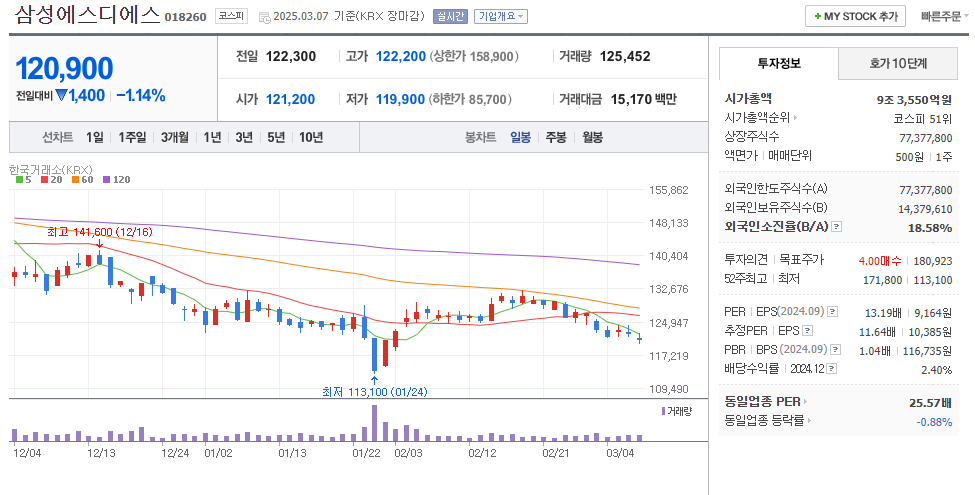Click the 시가총액순위 link arrow
975x495 pixels.
(x=795, y=118)
